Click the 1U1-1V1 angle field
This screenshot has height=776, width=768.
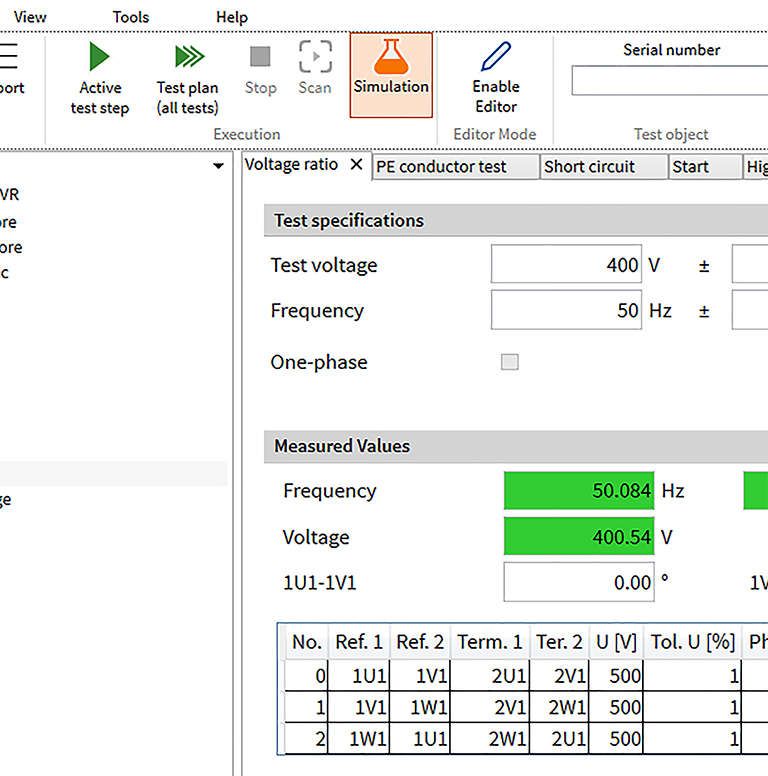[579, 582]
